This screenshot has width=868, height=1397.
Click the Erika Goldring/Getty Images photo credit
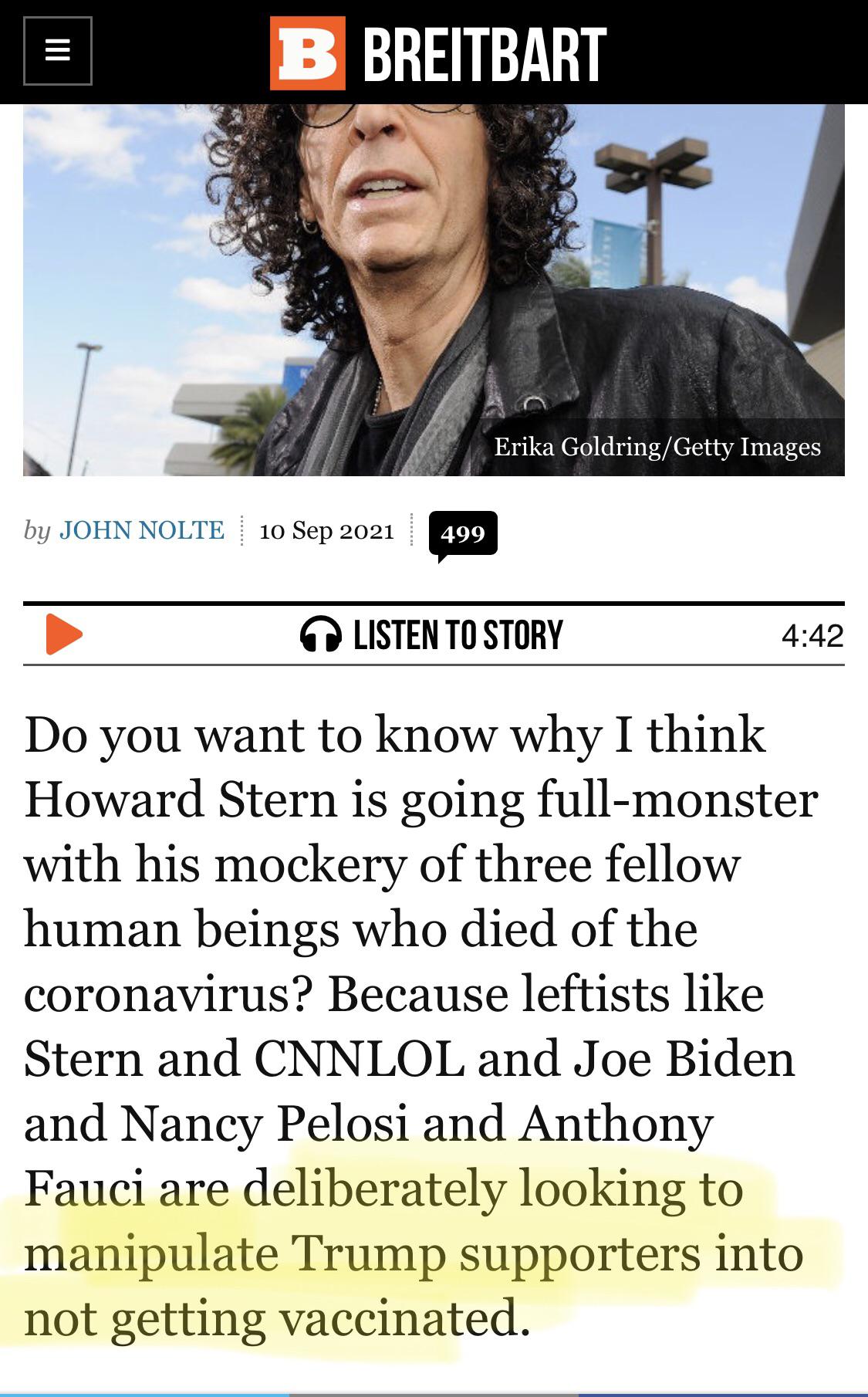pos(657,446)
